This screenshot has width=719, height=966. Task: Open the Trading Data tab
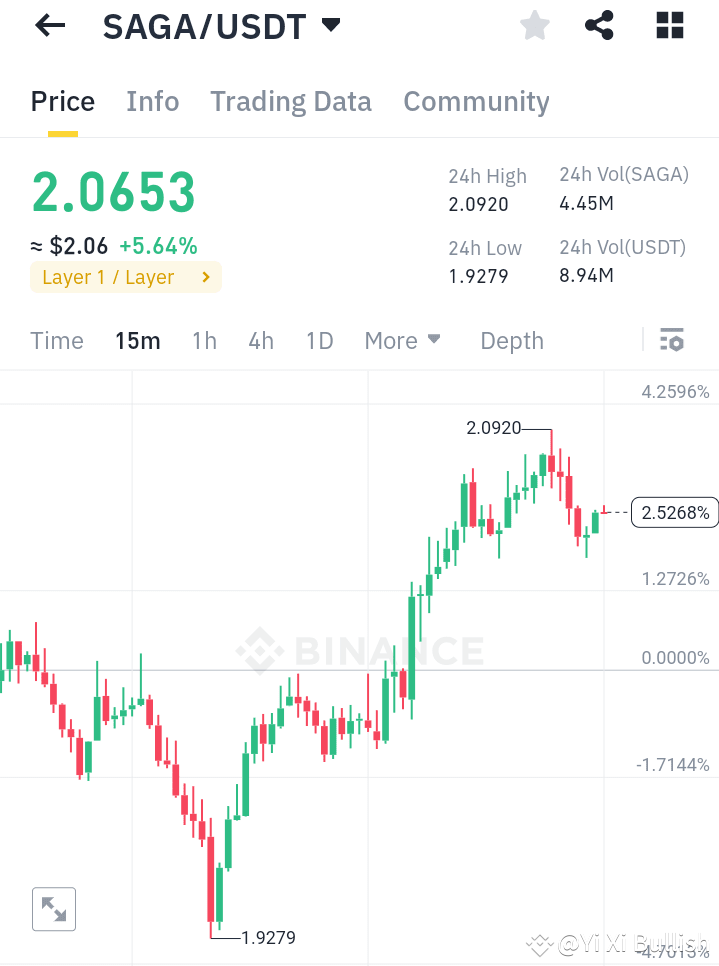point(290,101)
